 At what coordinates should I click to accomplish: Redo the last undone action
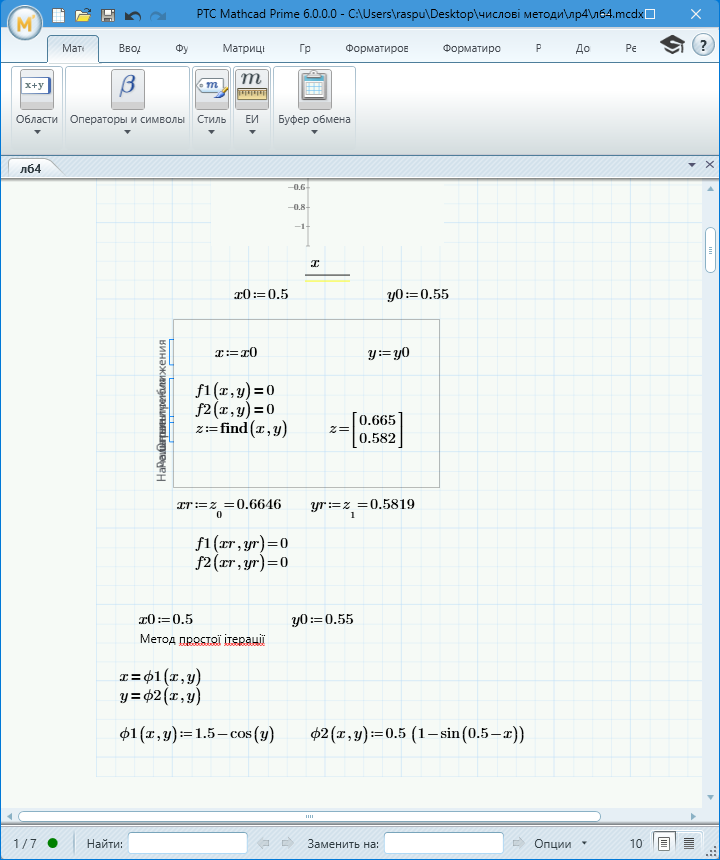click(158, 15)
